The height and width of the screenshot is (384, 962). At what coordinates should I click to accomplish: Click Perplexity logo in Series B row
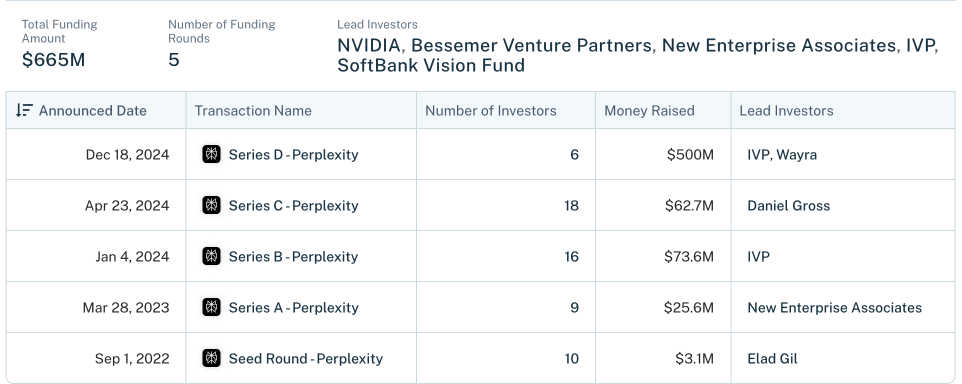point(212,256)
